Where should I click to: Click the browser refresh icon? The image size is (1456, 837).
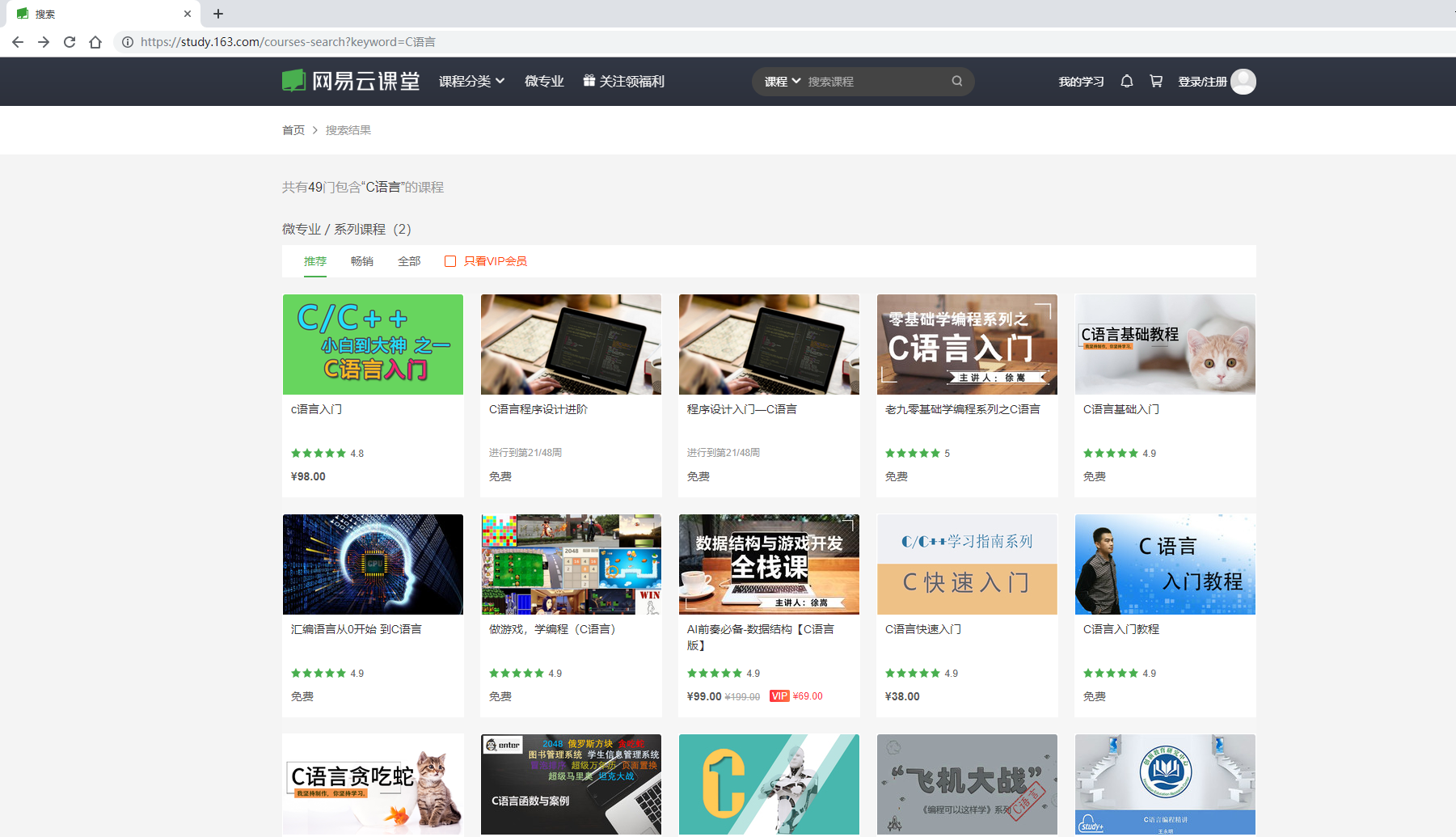coord(70,42)
